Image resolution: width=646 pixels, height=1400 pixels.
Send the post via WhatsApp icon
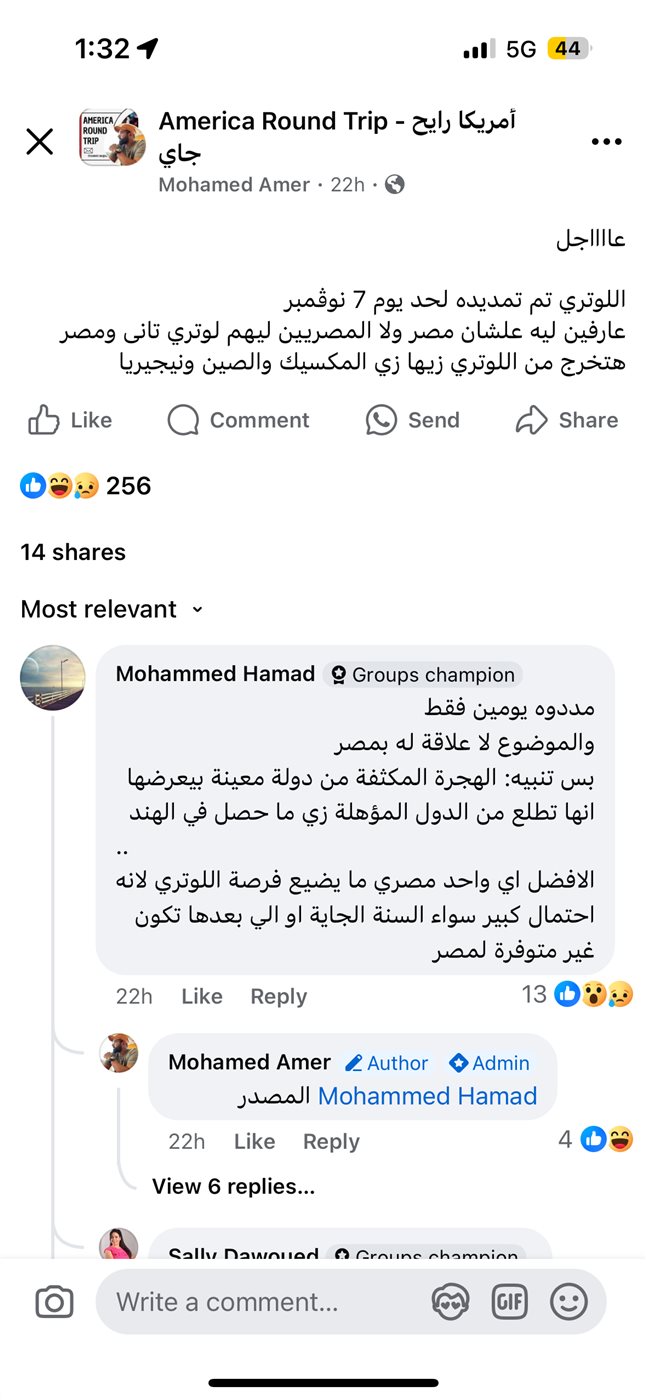(x=381, y=420)
